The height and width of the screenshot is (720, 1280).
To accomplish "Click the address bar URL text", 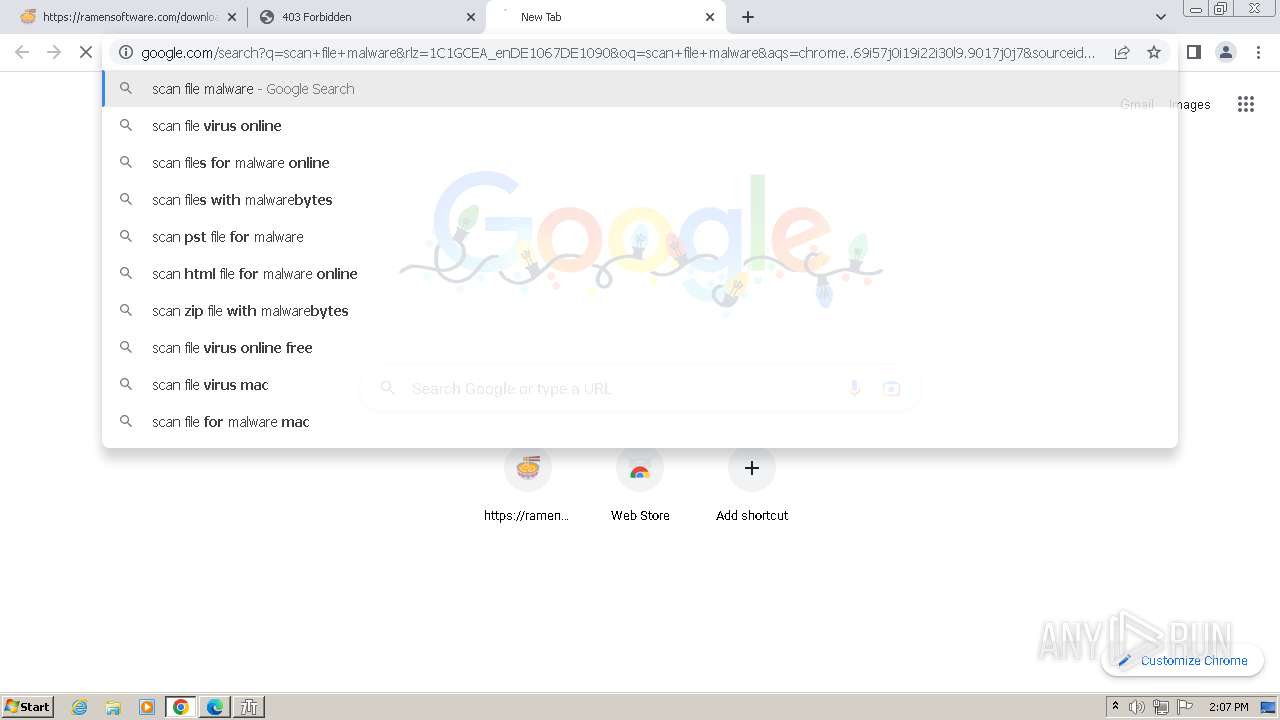I will pyautogui.click(x=618, y=53).
